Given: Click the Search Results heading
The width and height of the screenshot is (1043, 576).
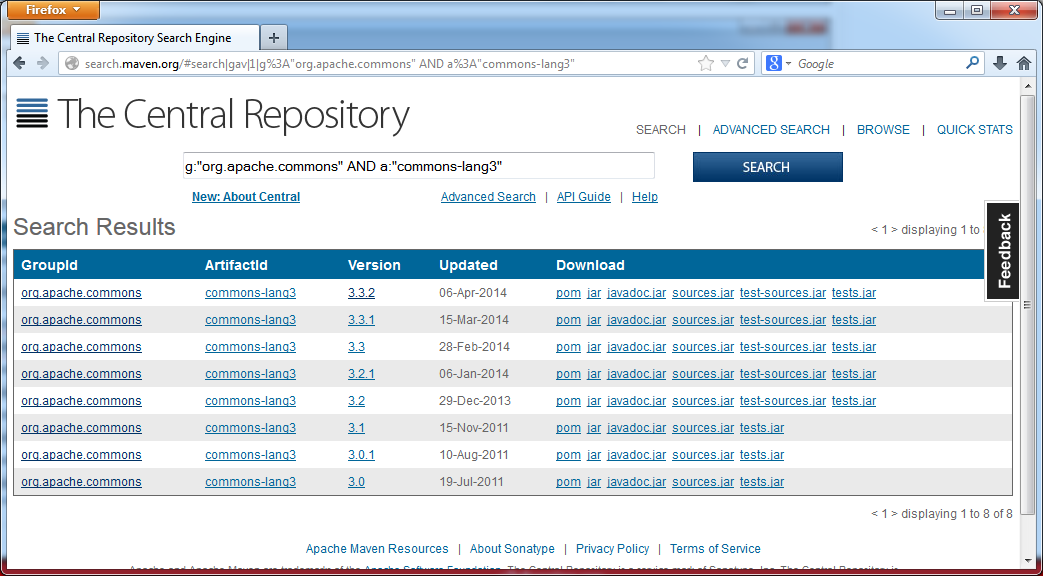Looking at the screenshot, I should click(x=94, y=227).
